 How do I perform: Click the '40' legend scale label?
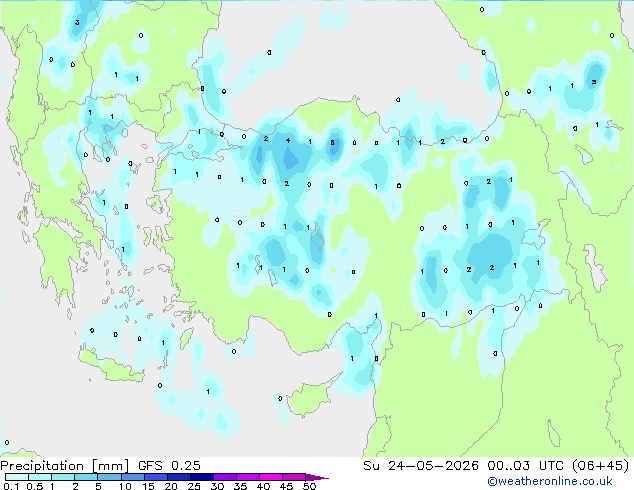tap(264, 486)
